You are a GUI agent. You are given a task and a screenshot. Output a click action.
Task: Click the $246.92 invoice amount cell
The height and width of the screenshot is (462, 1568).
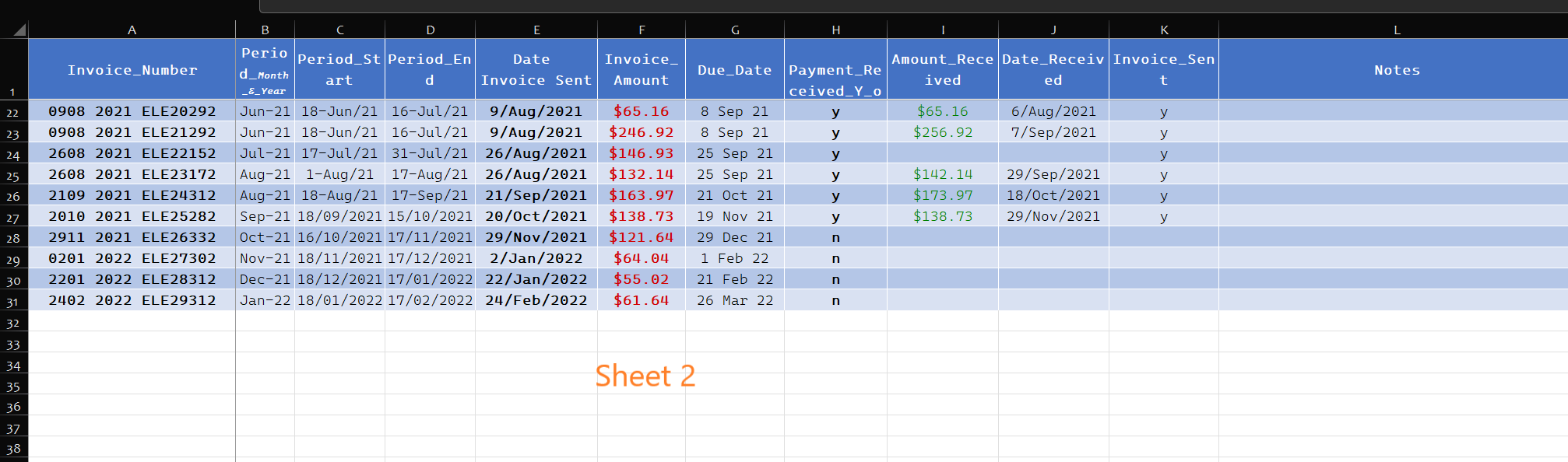click(642, 132)
